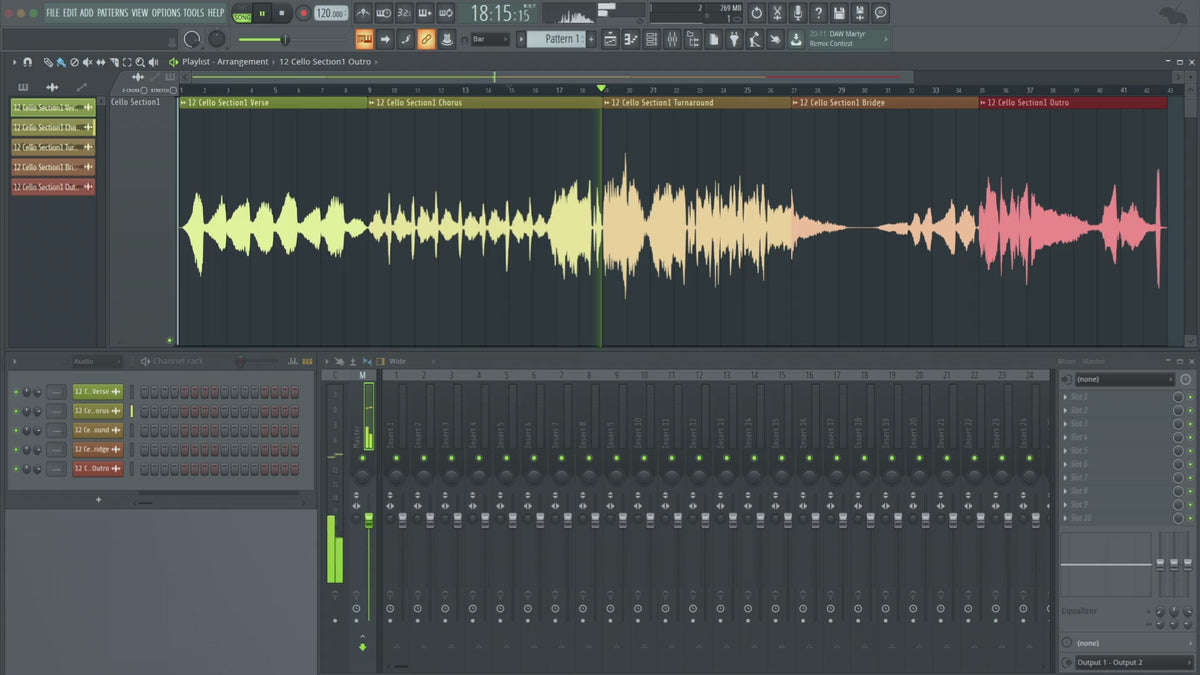Click the save project floppy icon
This screenshot has width=1200, height=675.
(x=839, y=13)
